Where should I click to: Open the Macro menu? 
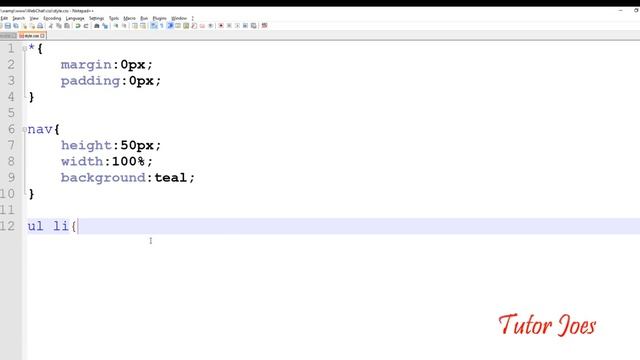[129, 18]
